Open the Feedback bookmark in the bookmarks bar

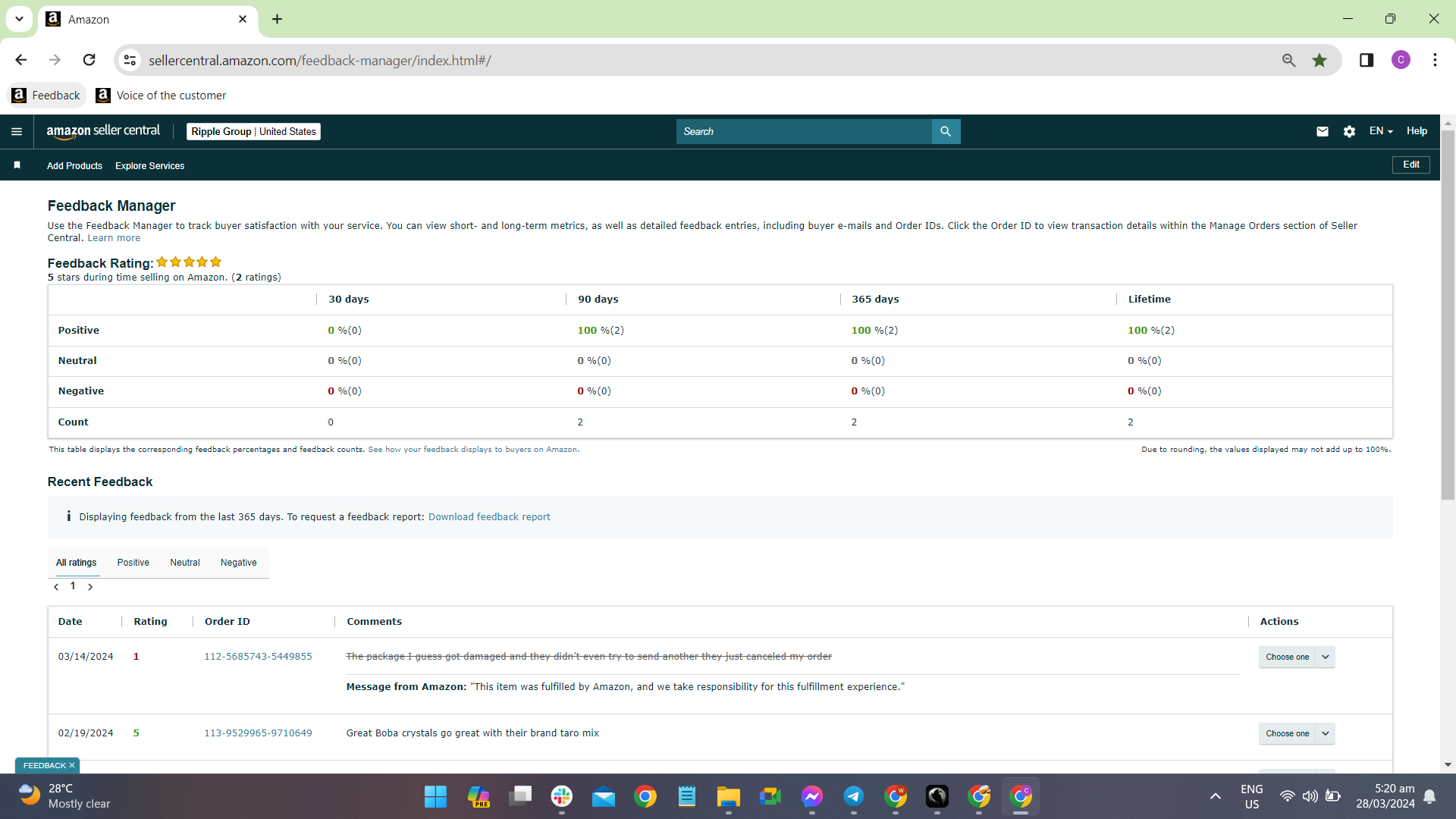47,96
